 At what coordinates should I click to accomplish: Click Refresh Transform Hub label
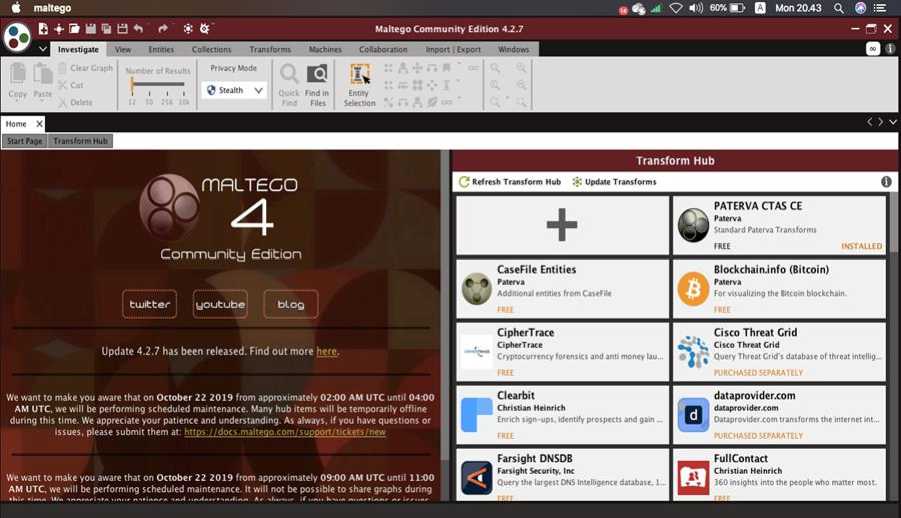pyautogui.click(x=516, y=182)
